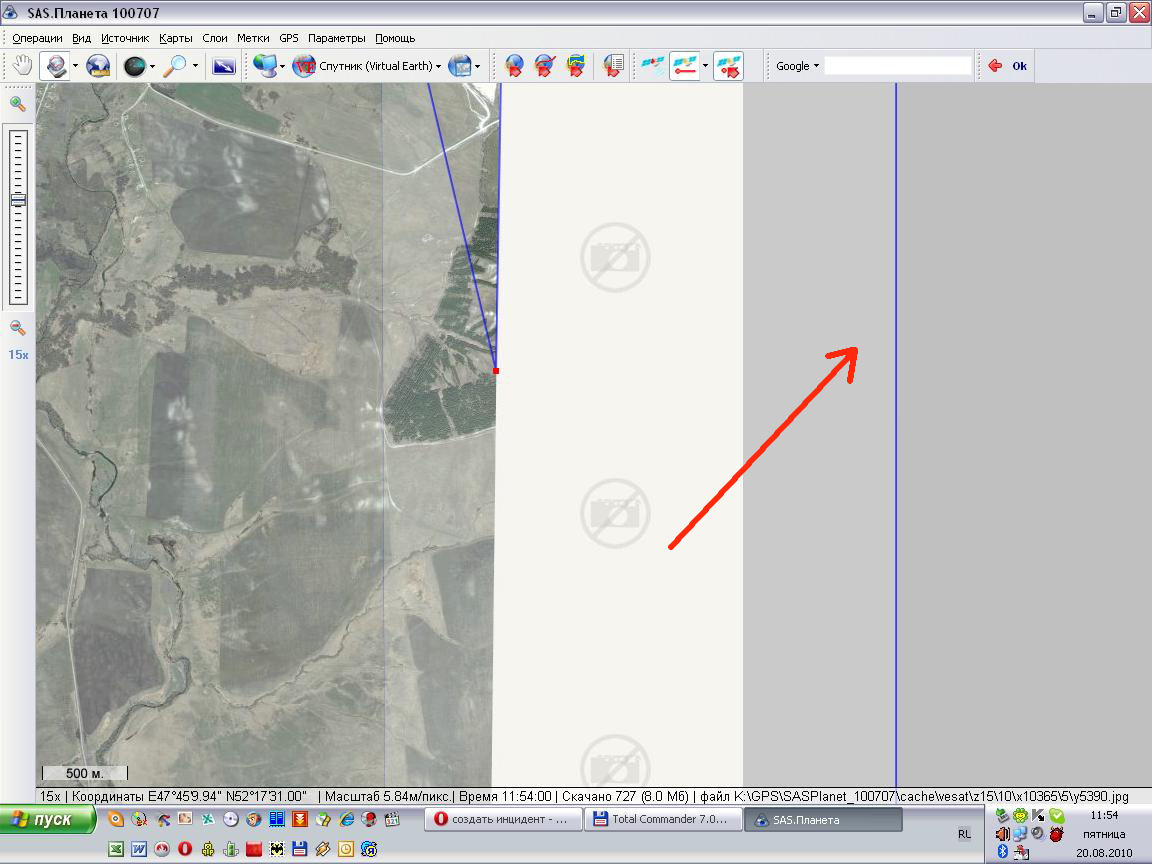The height and width of the screenshot is (864, 1152).
Task: Open the Операции menu
Action: 37,38
